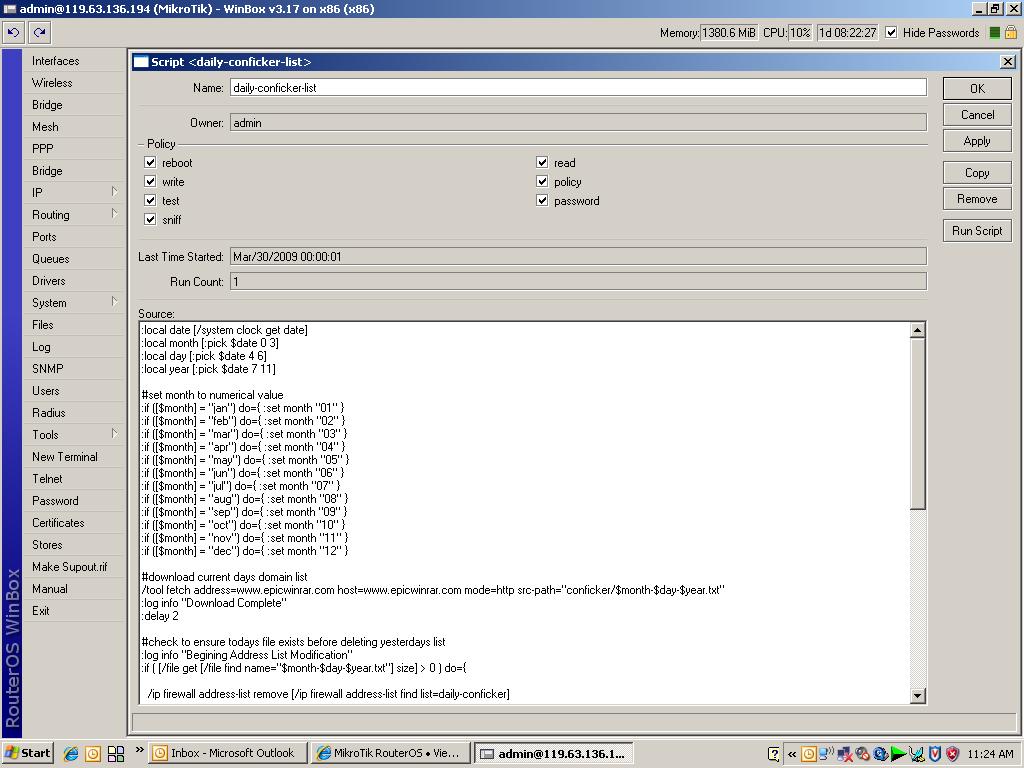Click the disconnected network tray icon
This screenshot has height=768, width=1024.
[844, 754]
